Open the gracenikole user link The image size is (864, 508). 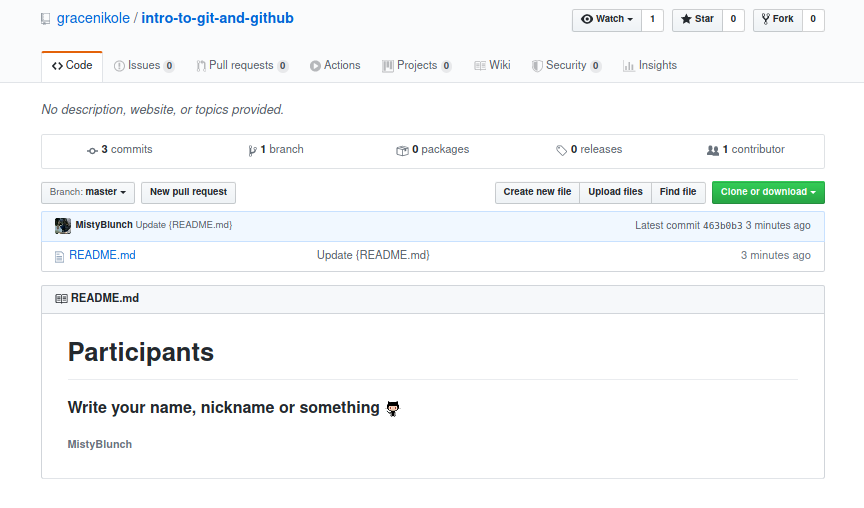93,18
